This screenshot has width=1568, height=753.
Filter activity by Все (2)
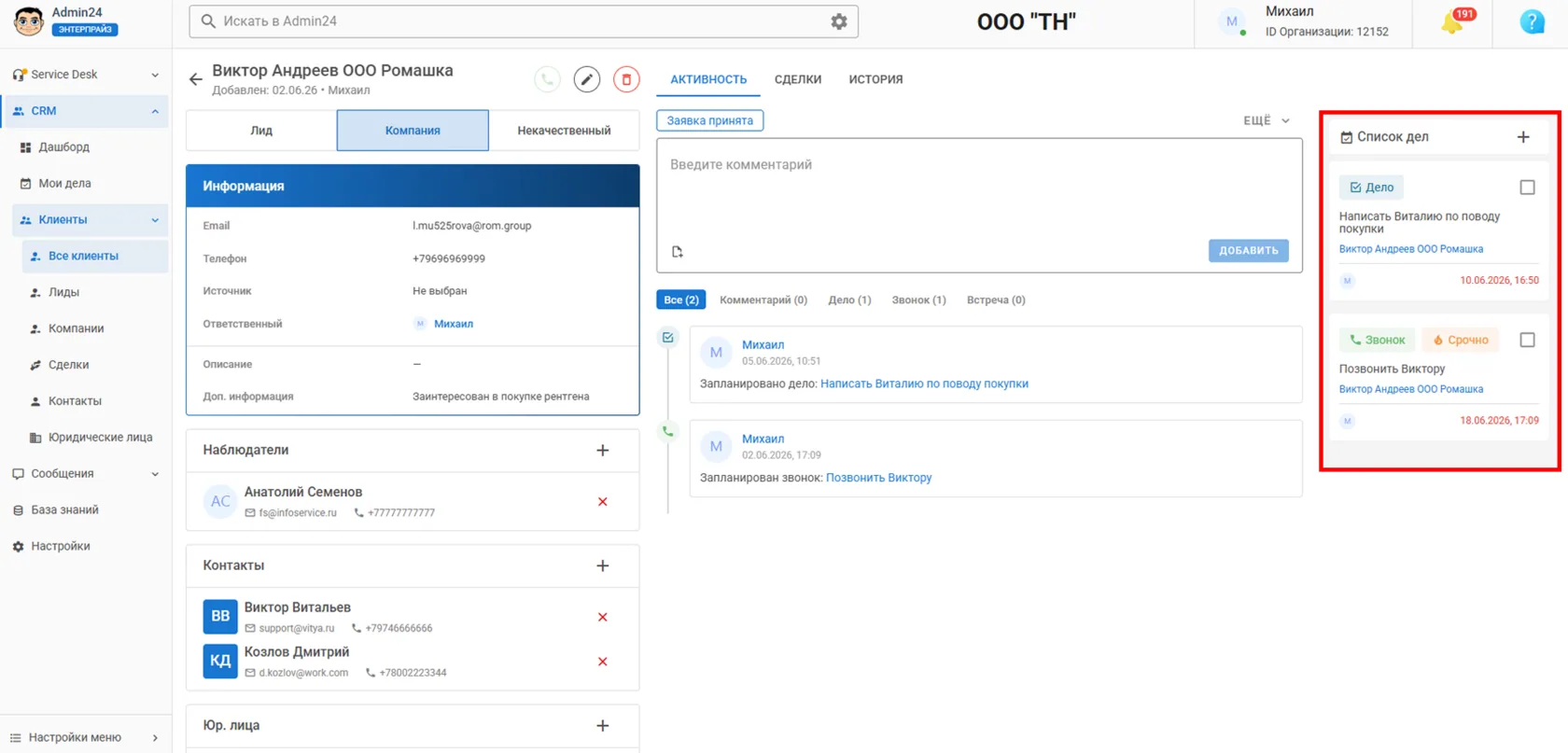point(681,300)
